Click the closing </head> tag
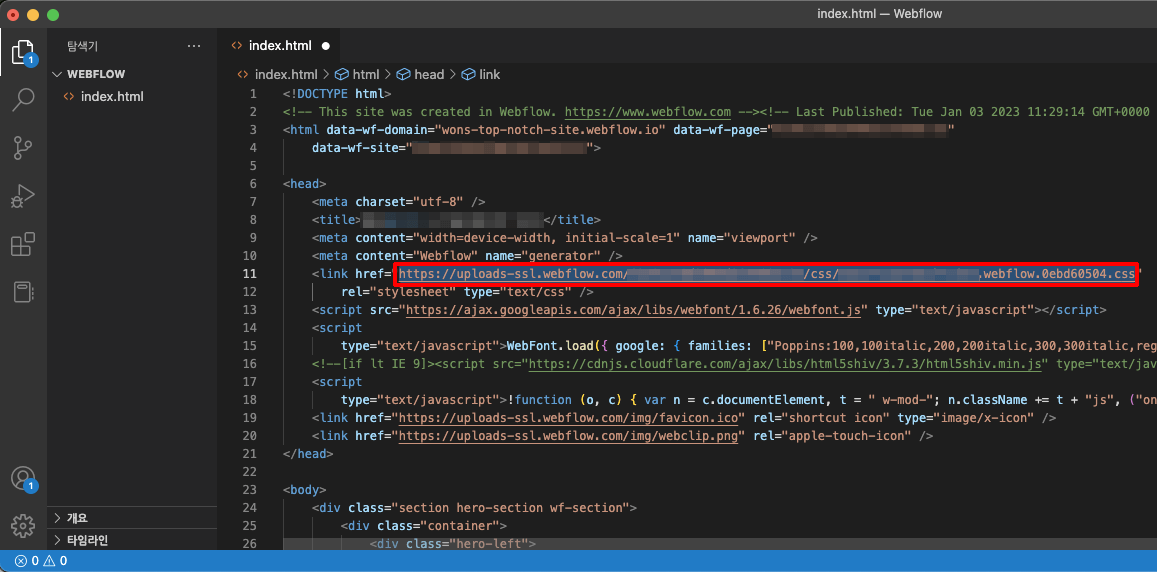1157x572 pixels. (308, 453)
